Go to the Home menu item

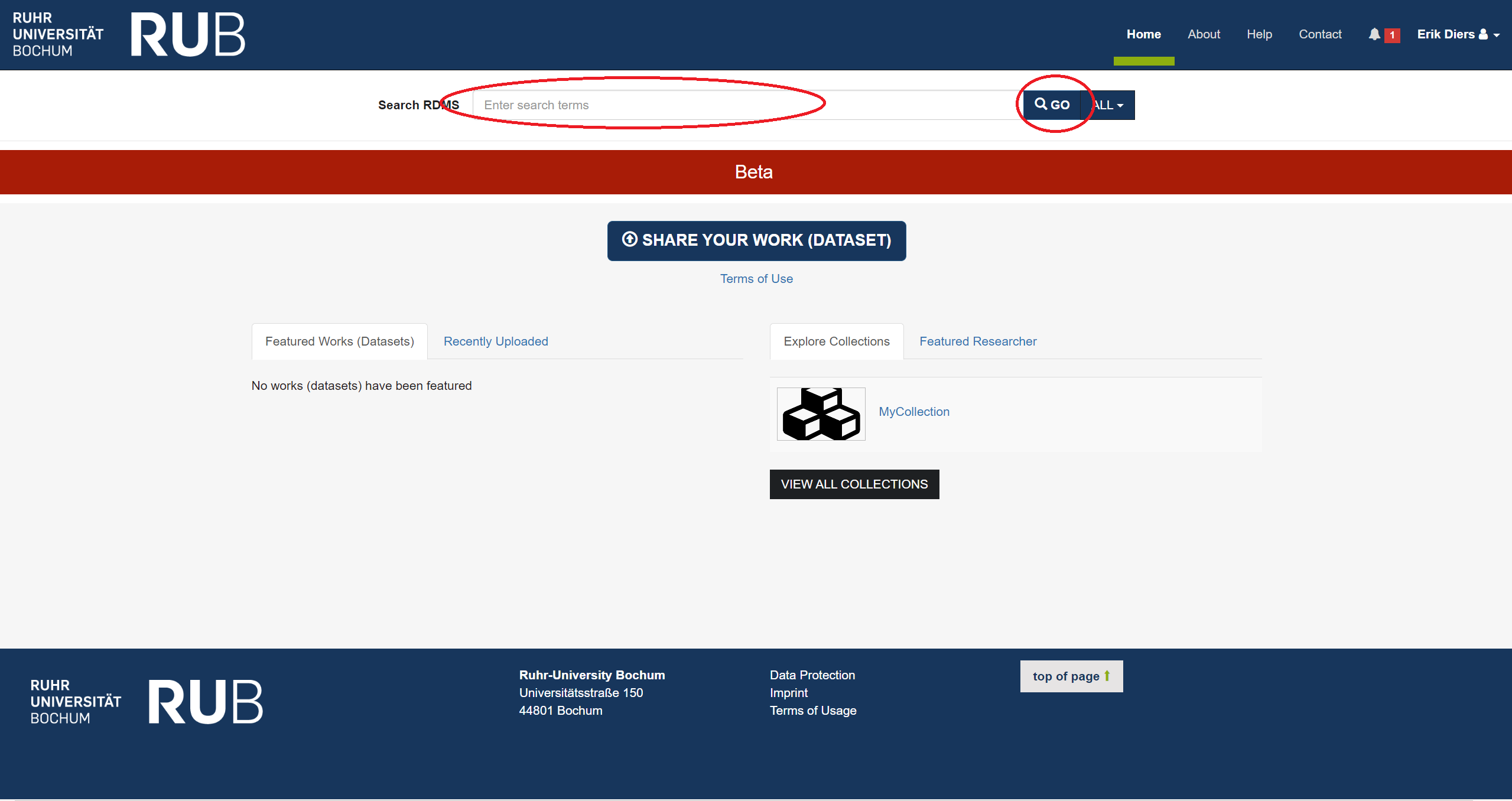[x=1143, y=34]
